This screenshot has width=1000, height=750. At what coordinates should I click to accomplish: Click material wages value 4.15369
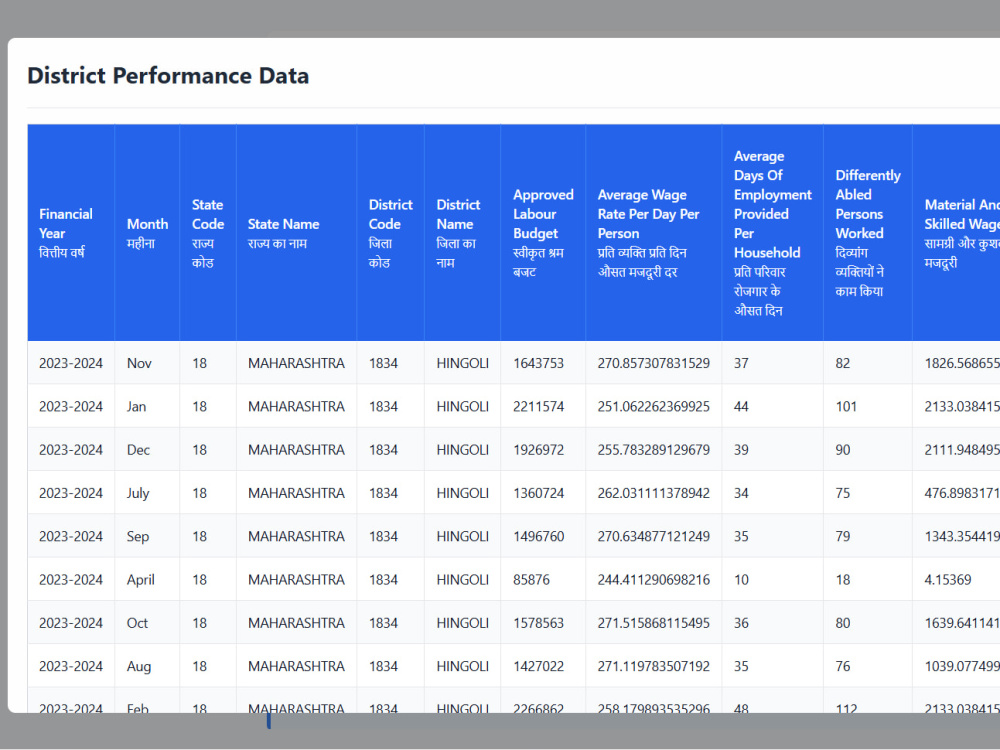click(x=948, y=580)
